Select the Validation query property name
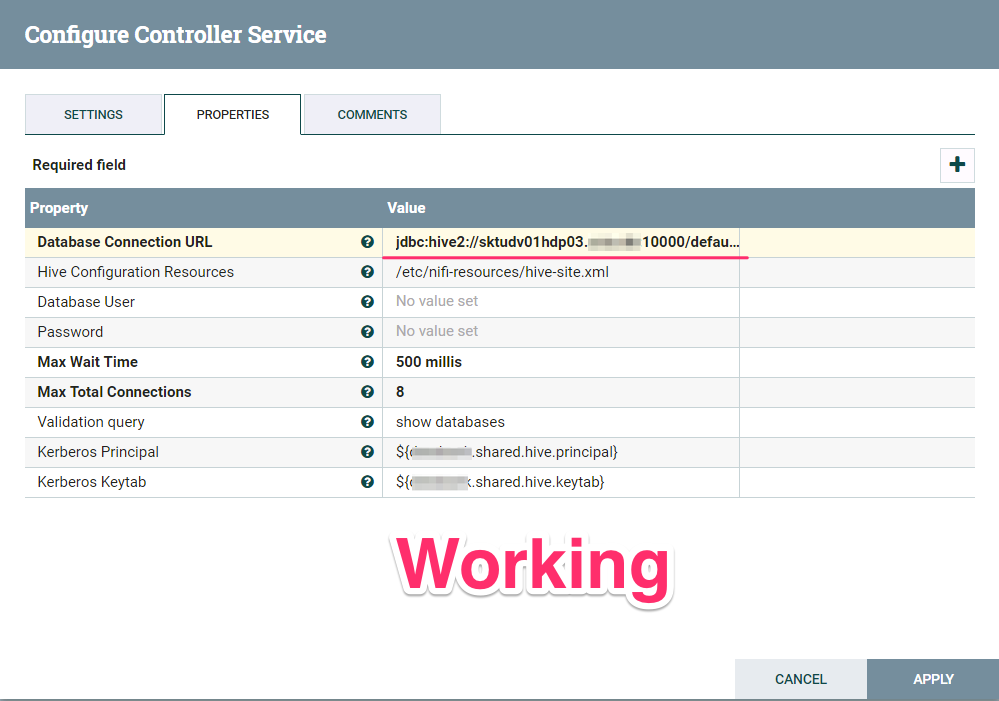The image size is (999, 701). tap(91, 422)
